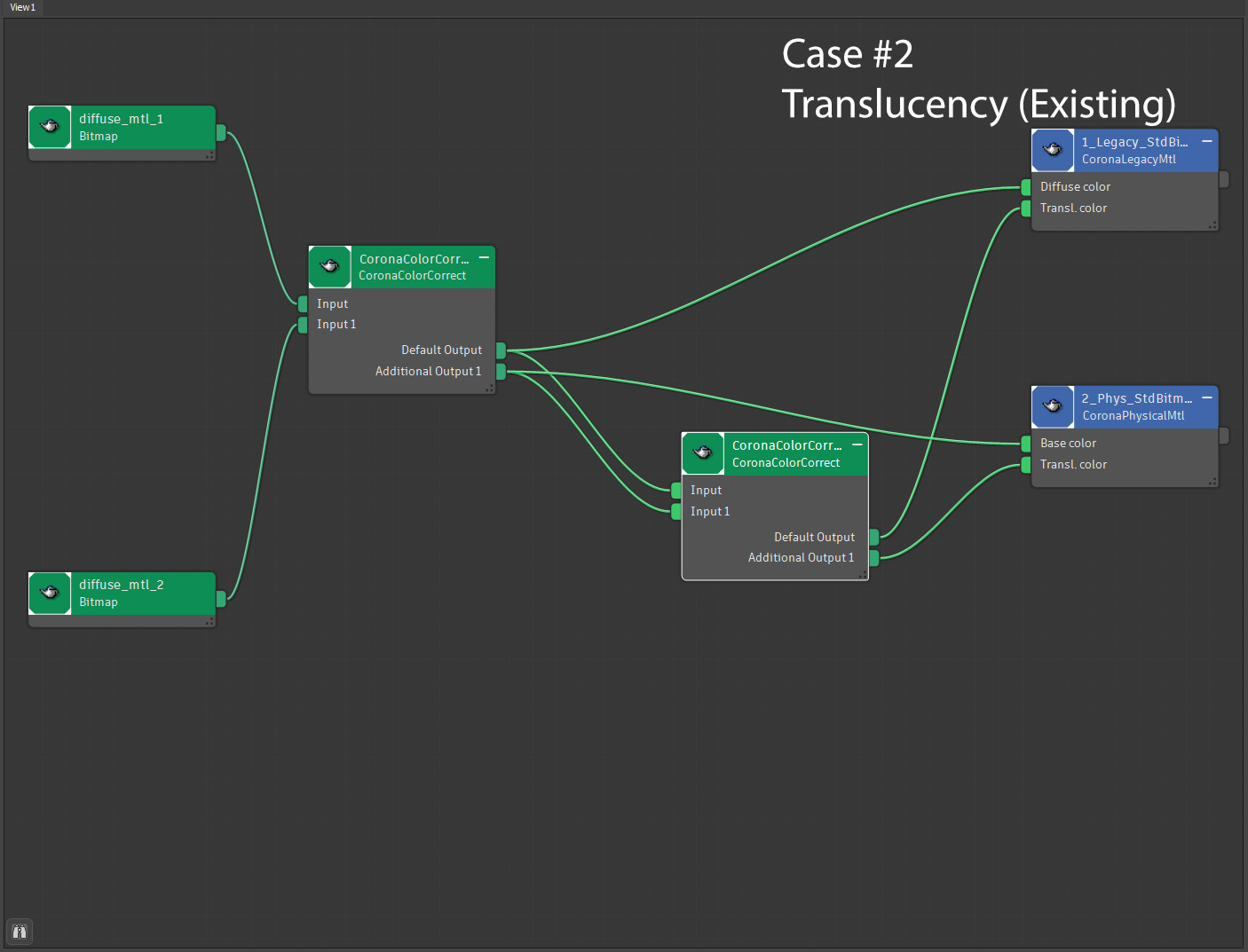Click Diffuse color input socket on legacy material
The height and width of the screenshot is (952, 1248).
[x=1025, y=187]
